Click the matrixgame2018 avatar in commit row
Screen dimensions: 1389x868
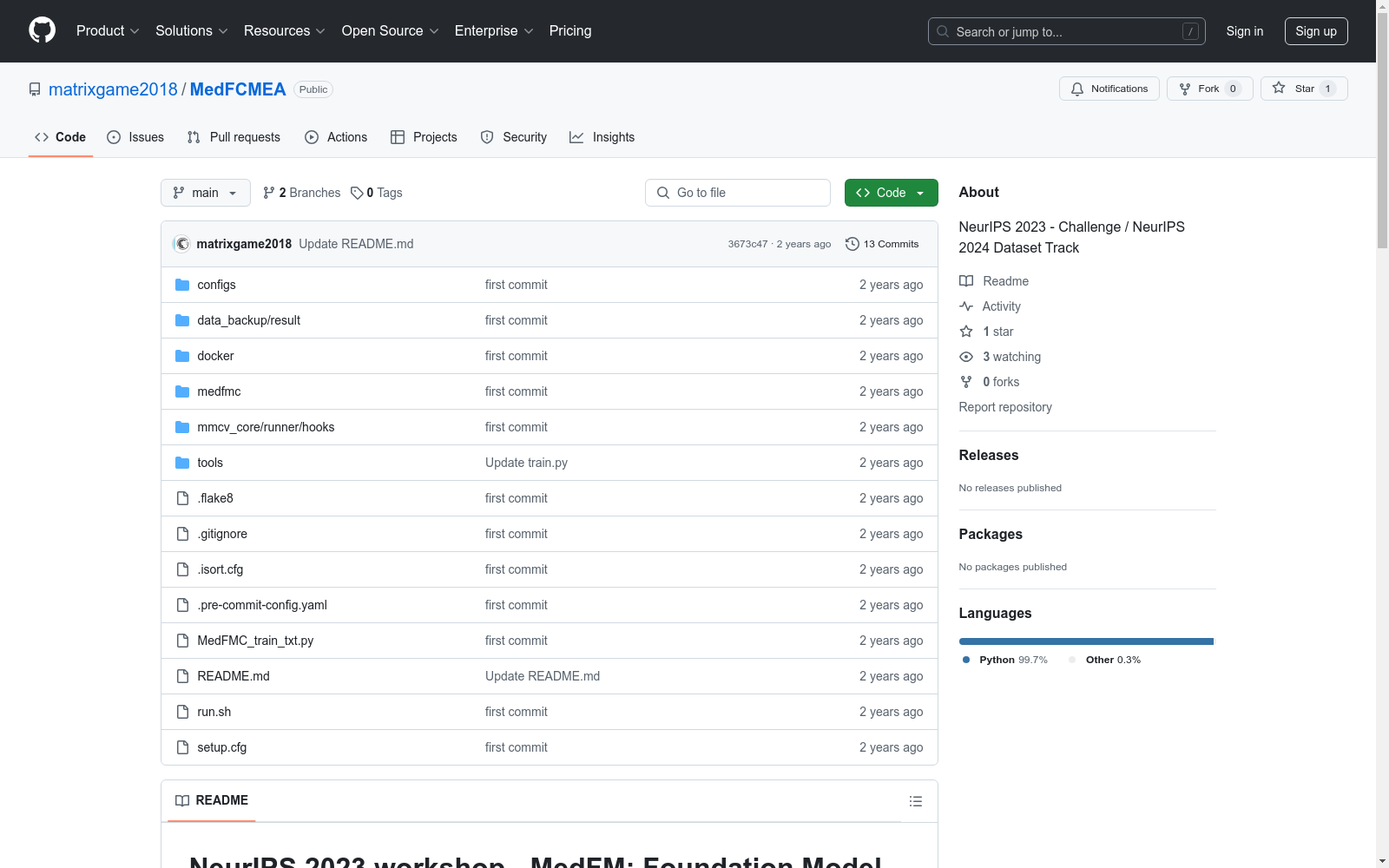tap(182, 244)
